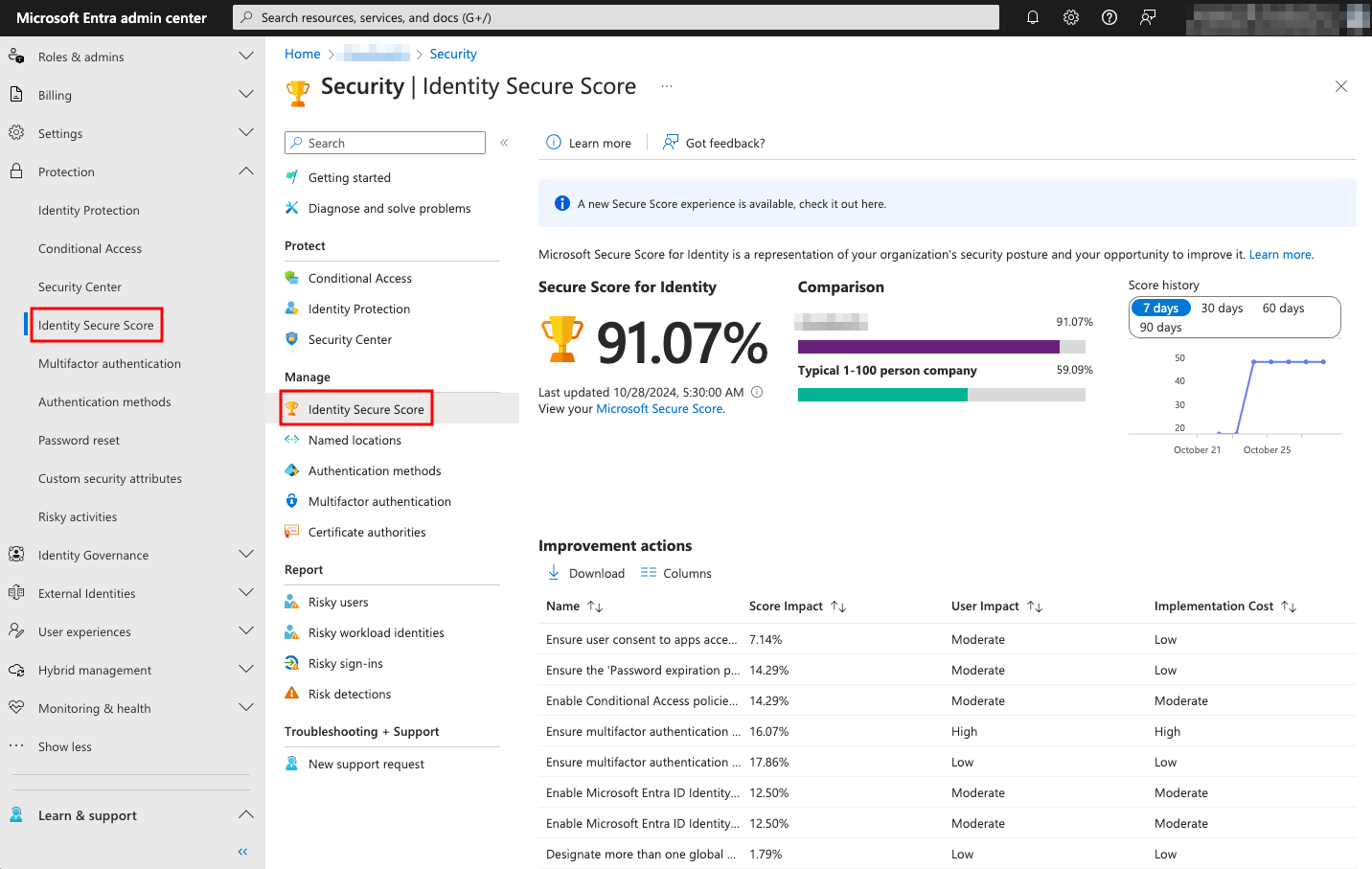1372x869 pixels.
Task: Click New support request
Action: tap(366, 764)
